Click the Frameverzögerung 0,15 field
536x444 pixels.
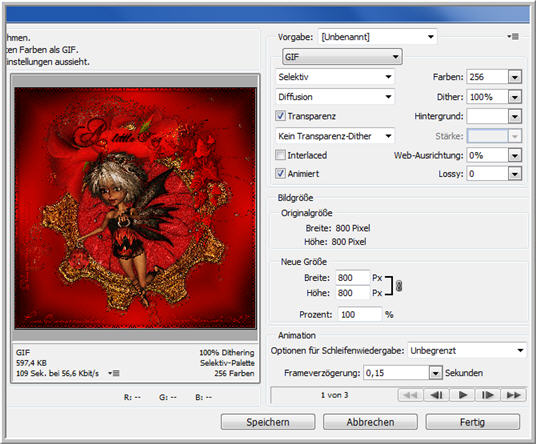pyautogui.click(x=397, y=373)
